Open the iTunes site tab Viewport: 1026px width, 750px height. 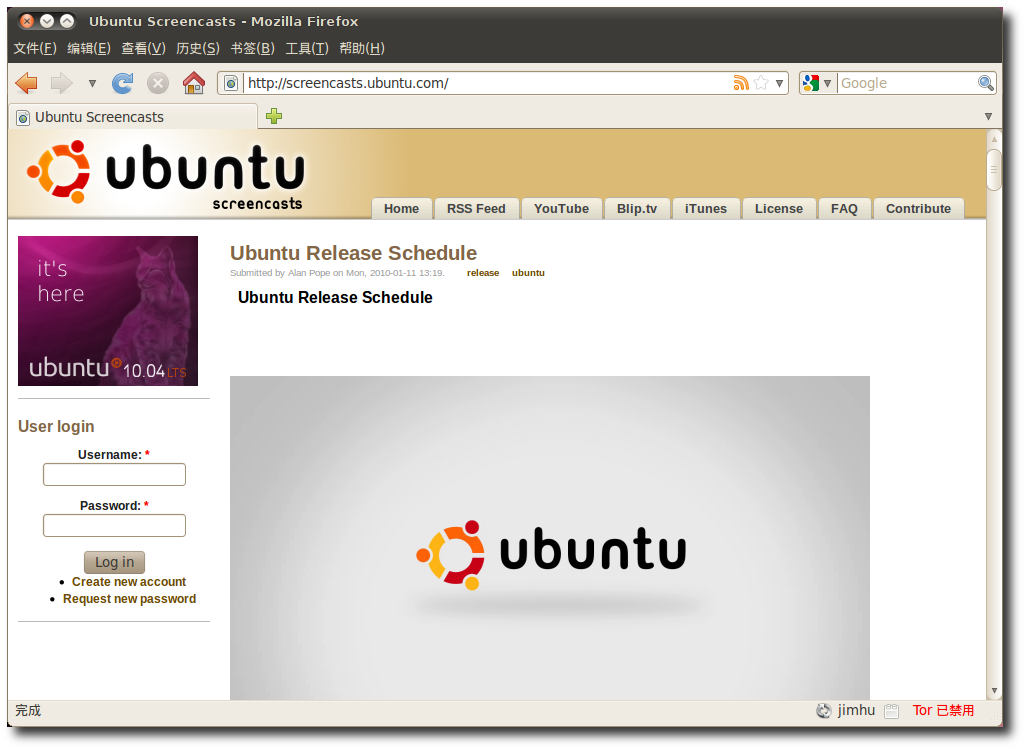click(x=706, y=209)
